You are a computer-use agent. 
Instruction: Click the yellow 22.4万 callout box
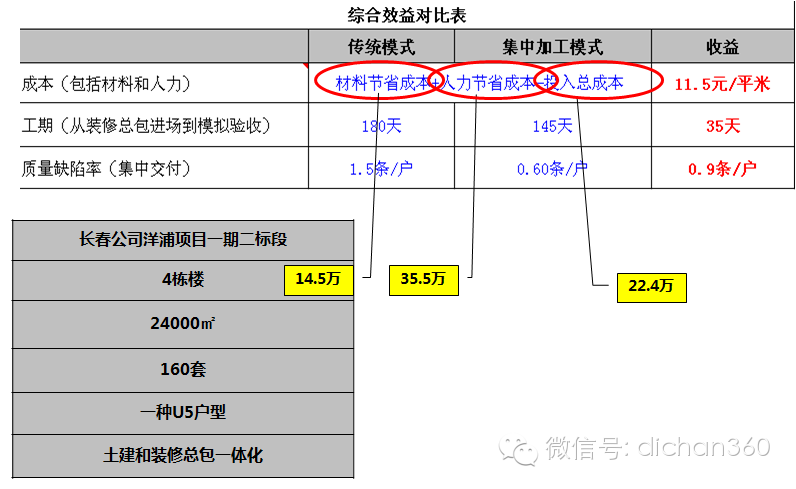(x=651, y=288)
